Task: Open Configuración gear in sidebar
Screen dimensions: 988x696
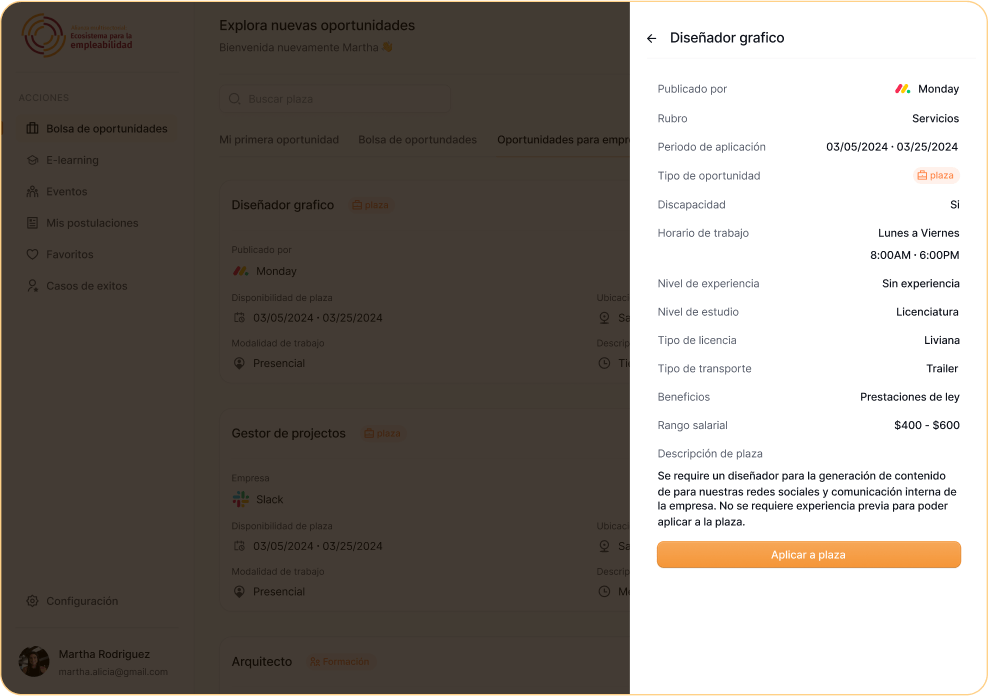Action: (x=33, y=601)
